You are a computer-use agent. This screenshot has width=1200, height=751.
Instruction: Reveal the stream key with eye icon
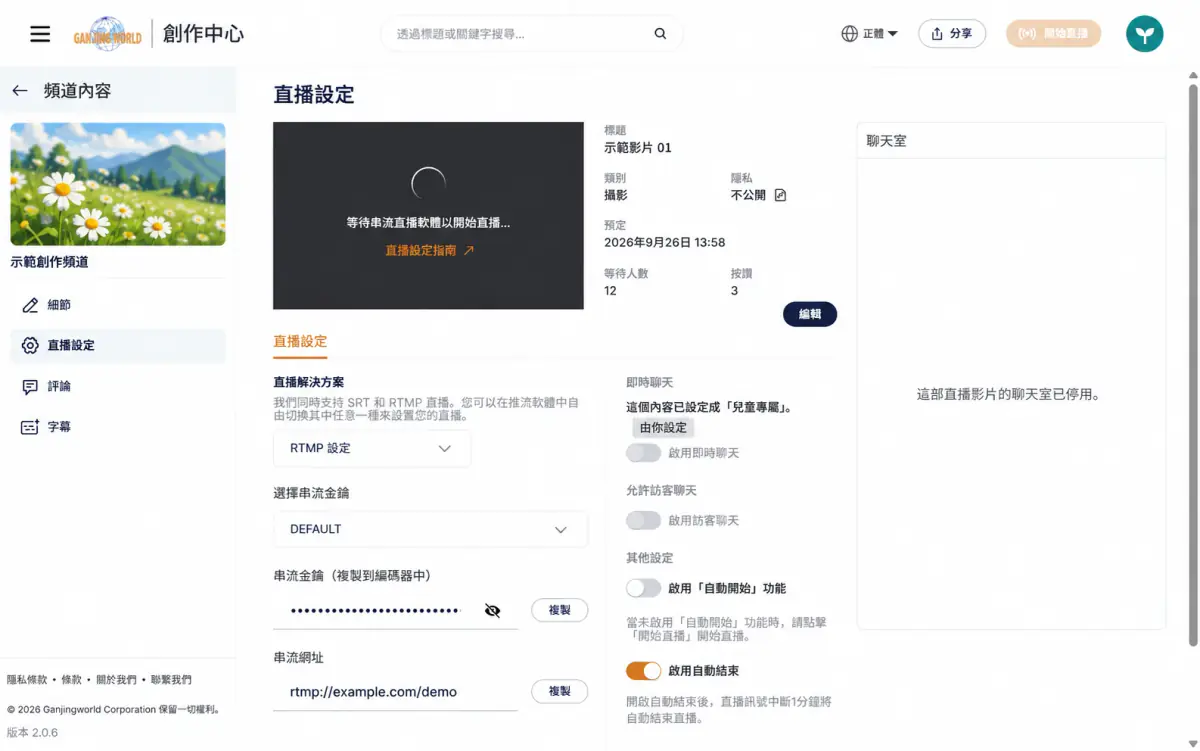click(492, 611)
